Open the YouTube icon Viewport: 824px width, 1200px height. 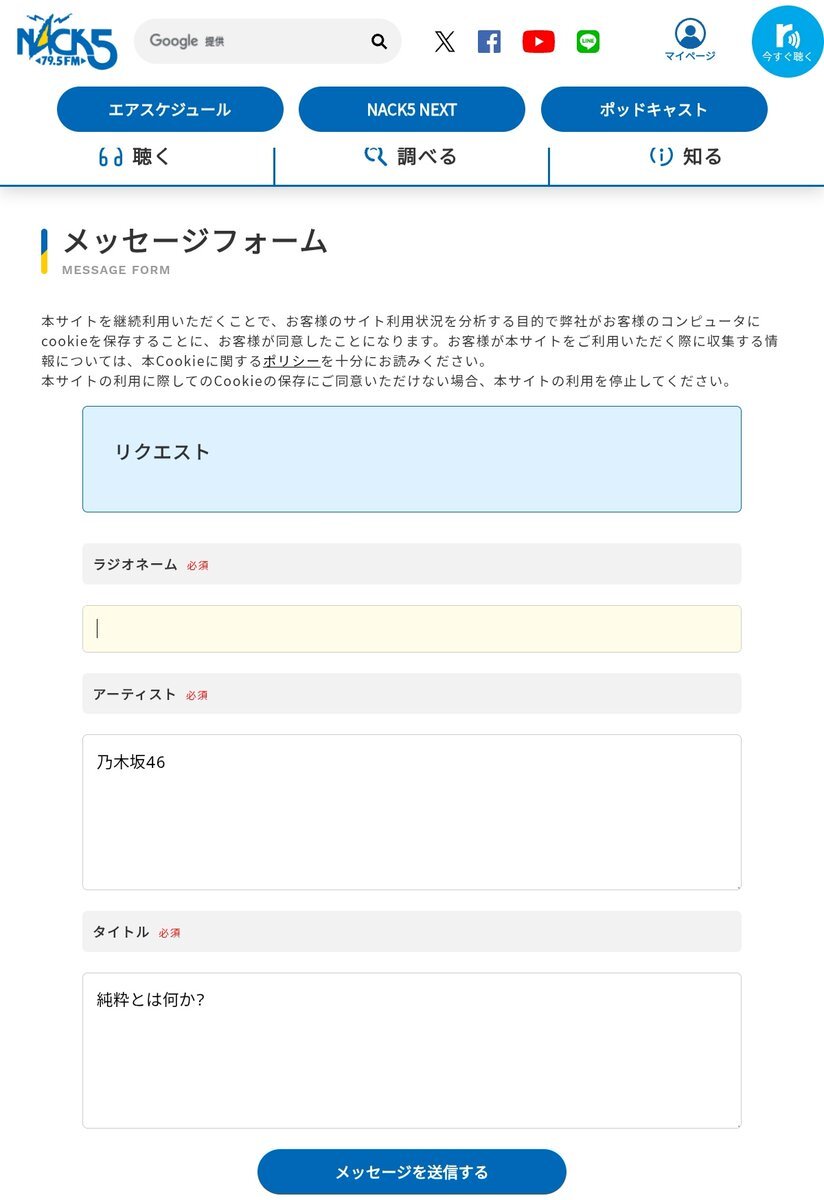click(538, 41)
